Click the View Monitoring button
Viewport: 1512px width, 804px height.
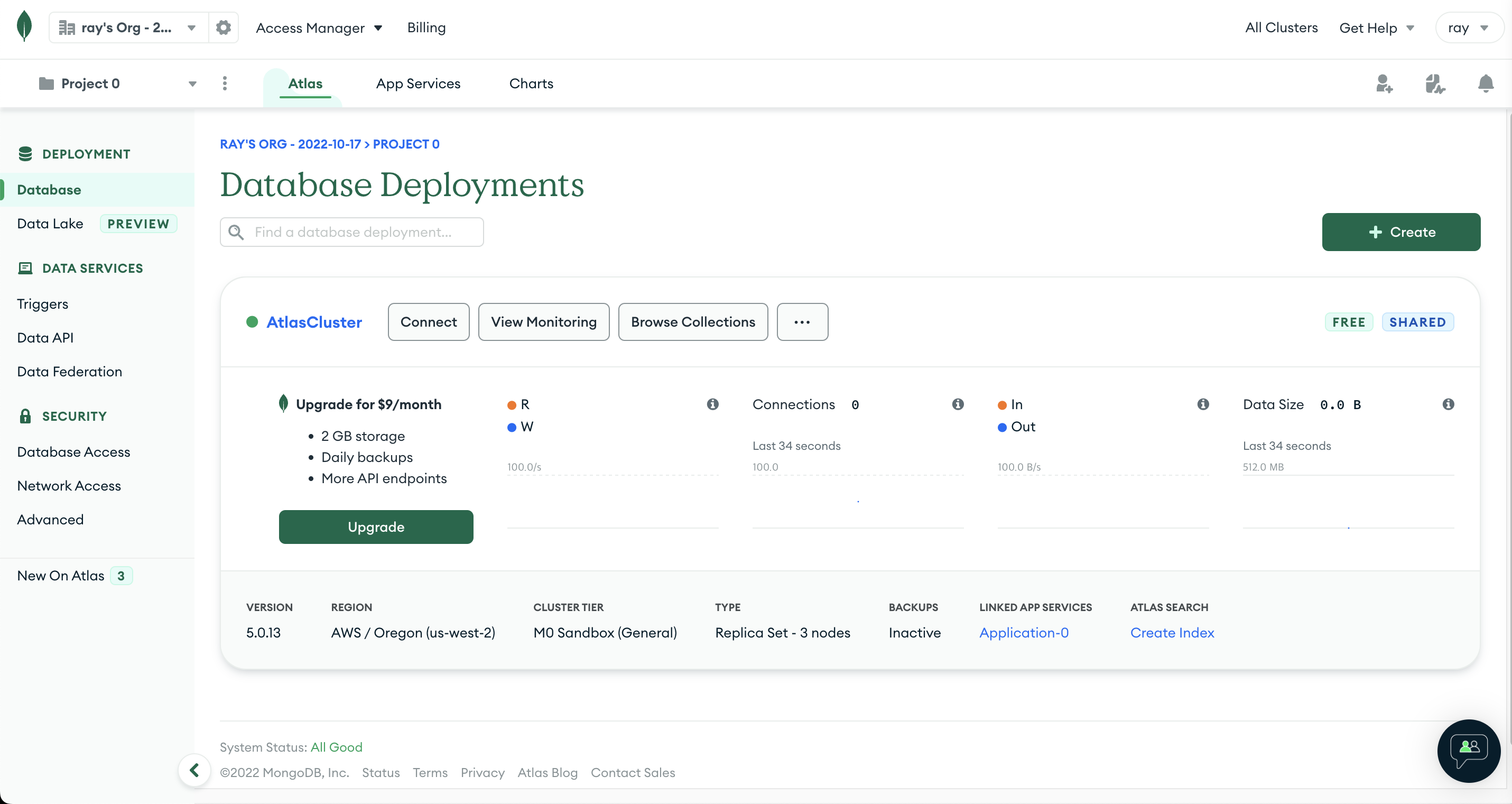543,322
